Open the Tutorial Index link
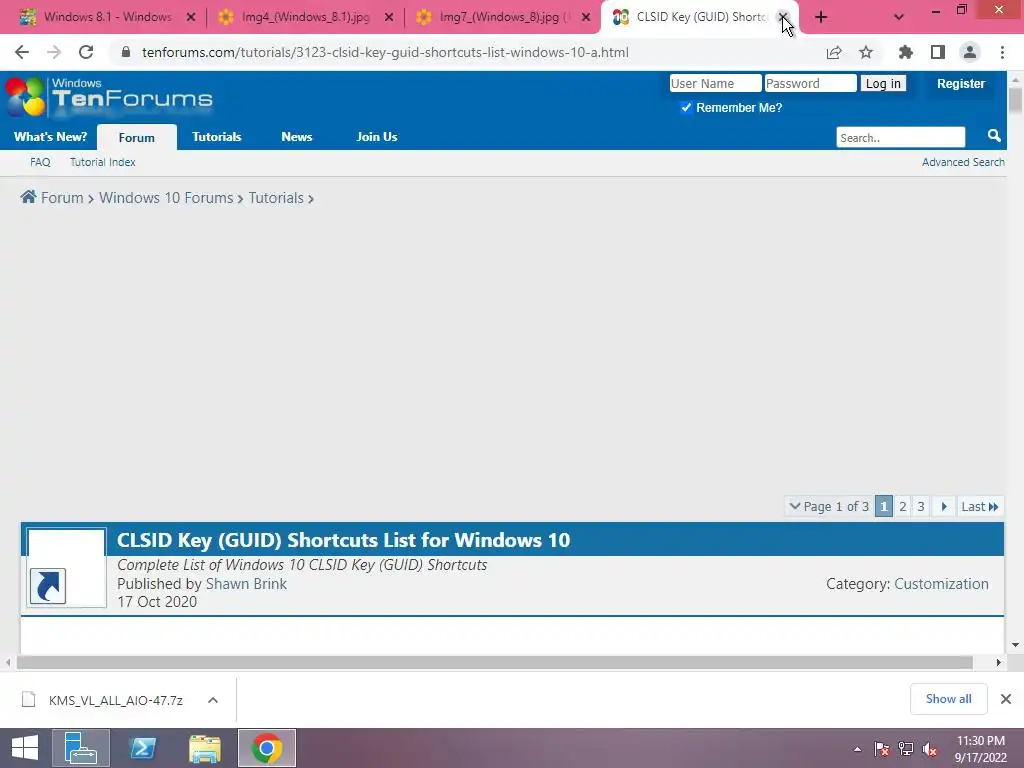This screenshot has height=768, width=1024. click(x=103, y=162)
